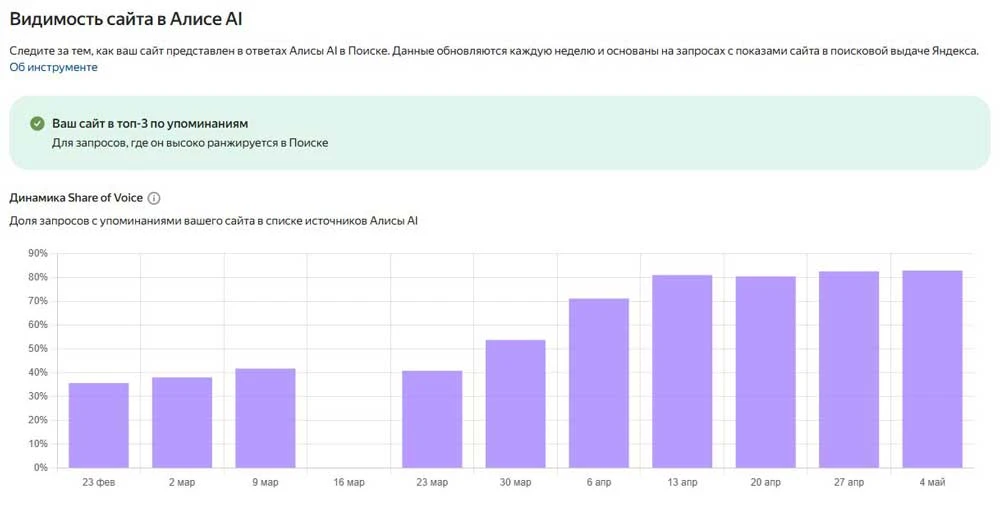Select the 27 апр bar in the chart

[849, 370]
